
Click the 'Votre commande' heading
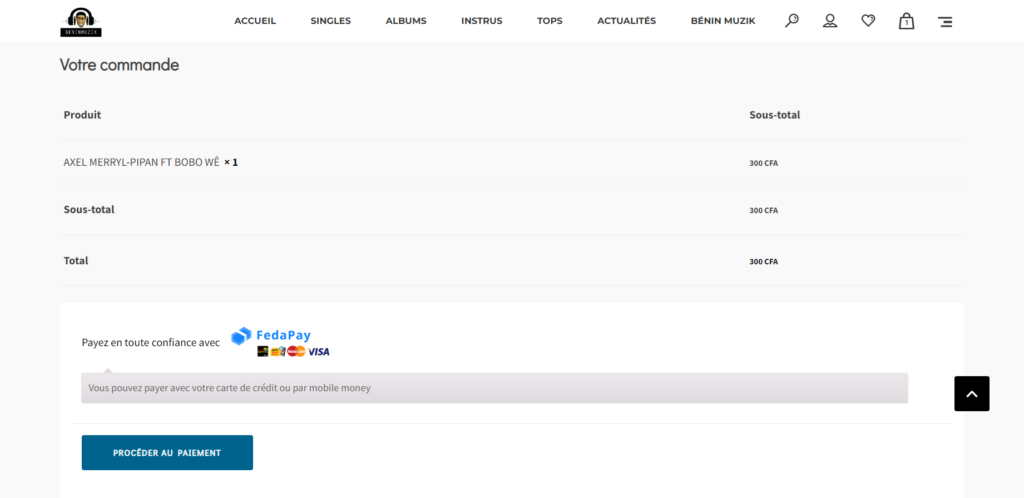click(120, 65)
